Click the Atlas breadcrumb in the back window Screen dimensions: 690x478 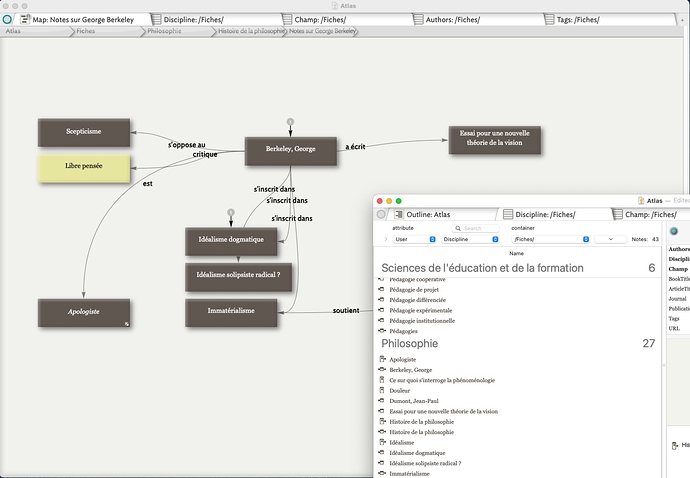[x=13, y=31]
